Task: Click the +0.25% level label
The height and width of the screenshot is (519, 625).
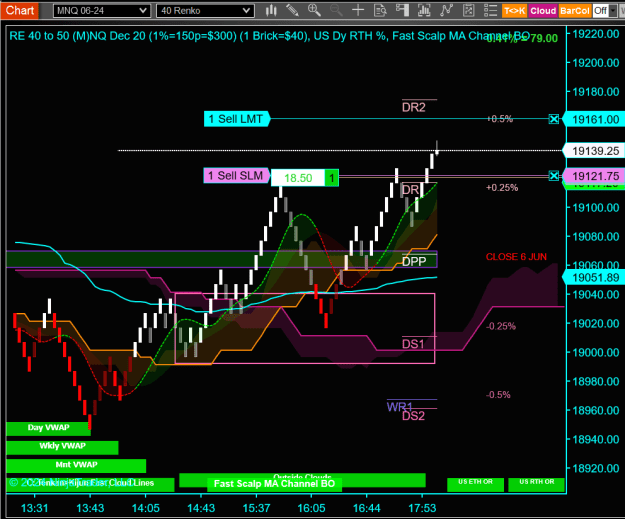Action: coord(502,187)
